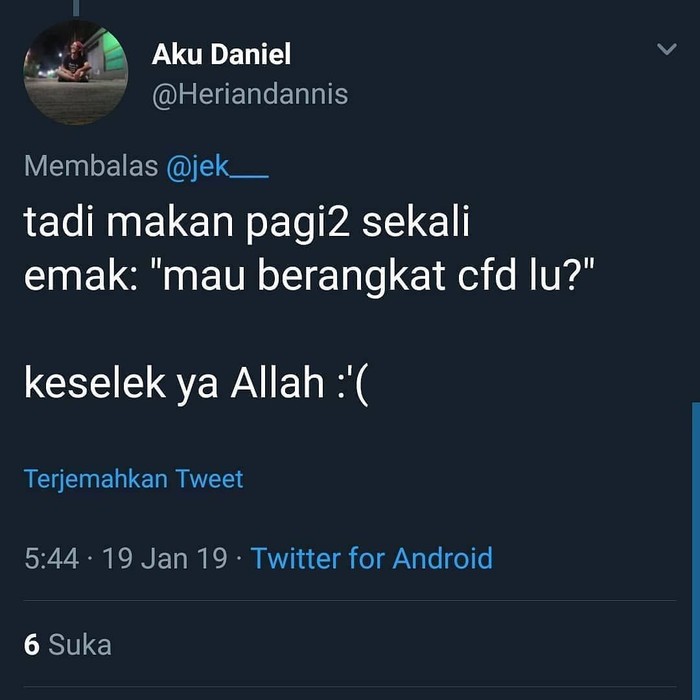Open the @Heriandannis handle

click(x=250, y=94)
